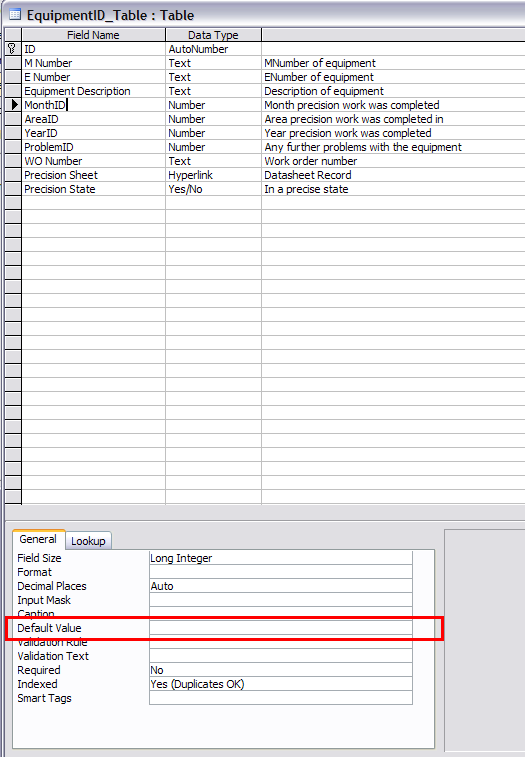525x757 pixels.
Task: Open Data Type cell for MonthID
Action: click(x=213, y=105)
